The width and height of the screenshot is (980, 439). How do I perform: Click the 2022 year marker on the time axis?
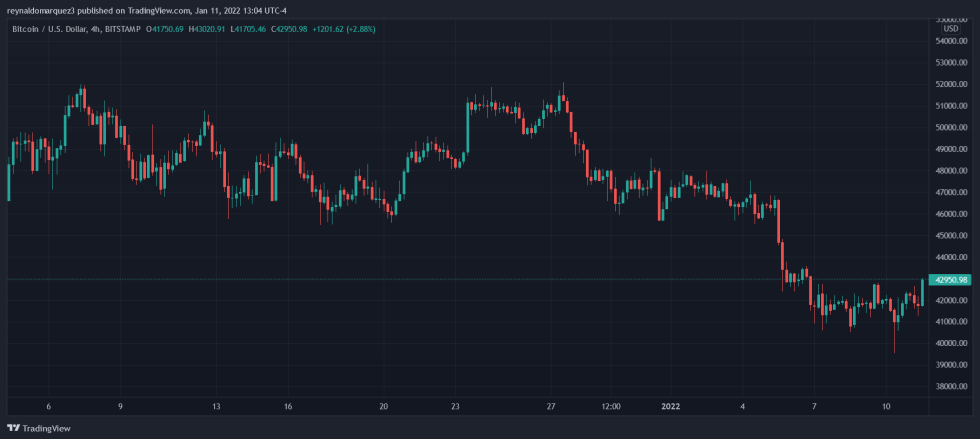point(672,407)
